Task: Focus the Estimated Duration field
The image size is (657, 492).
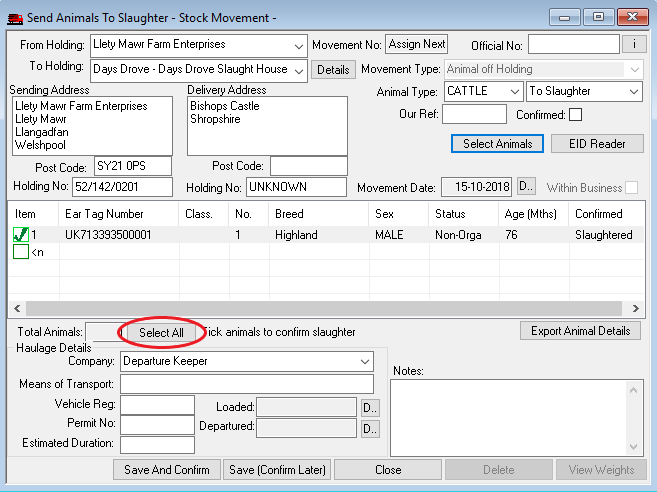Action: [157, 445]
